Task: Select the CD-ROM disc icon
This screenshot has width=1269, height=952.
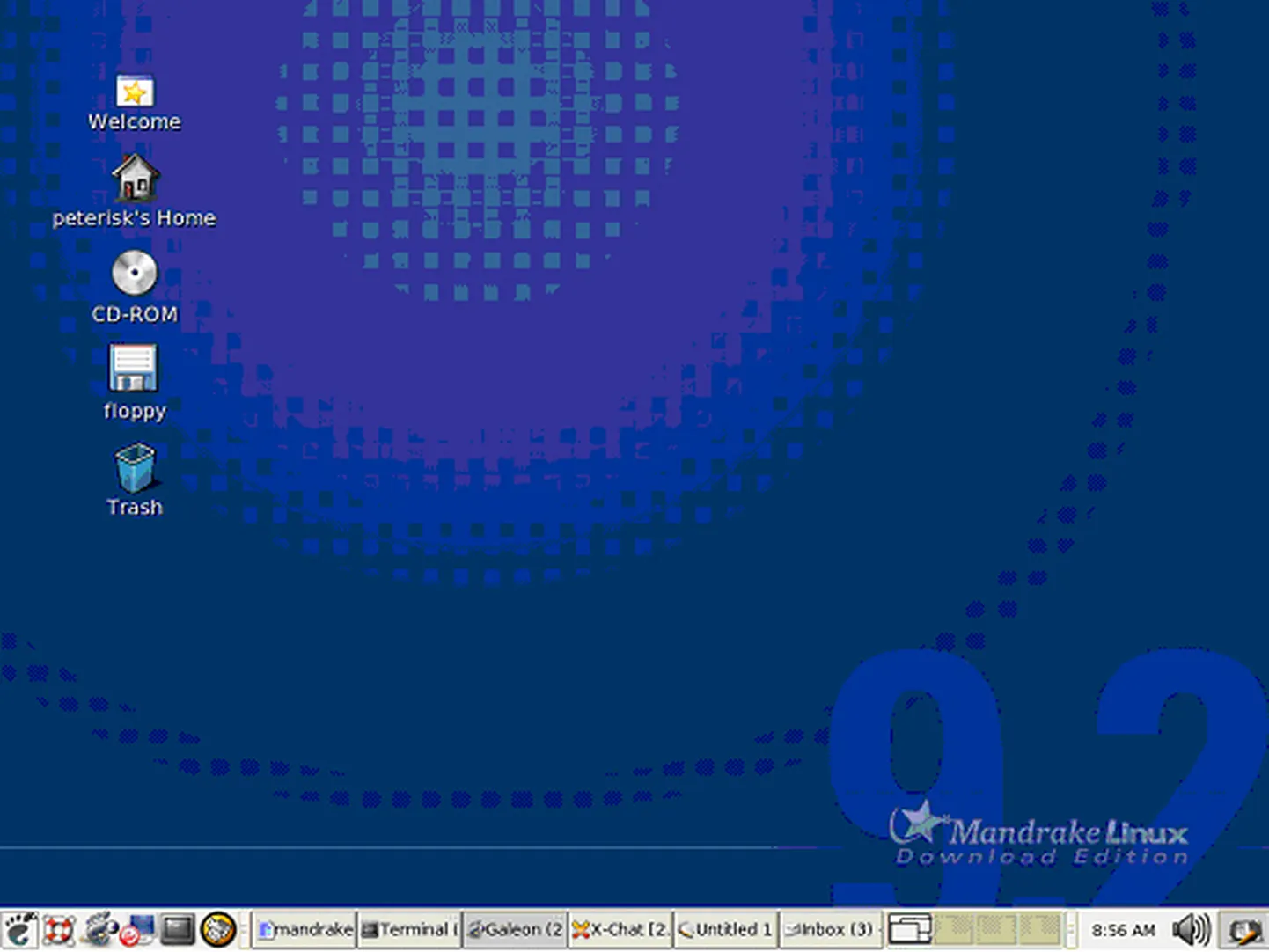Action: 135,274
